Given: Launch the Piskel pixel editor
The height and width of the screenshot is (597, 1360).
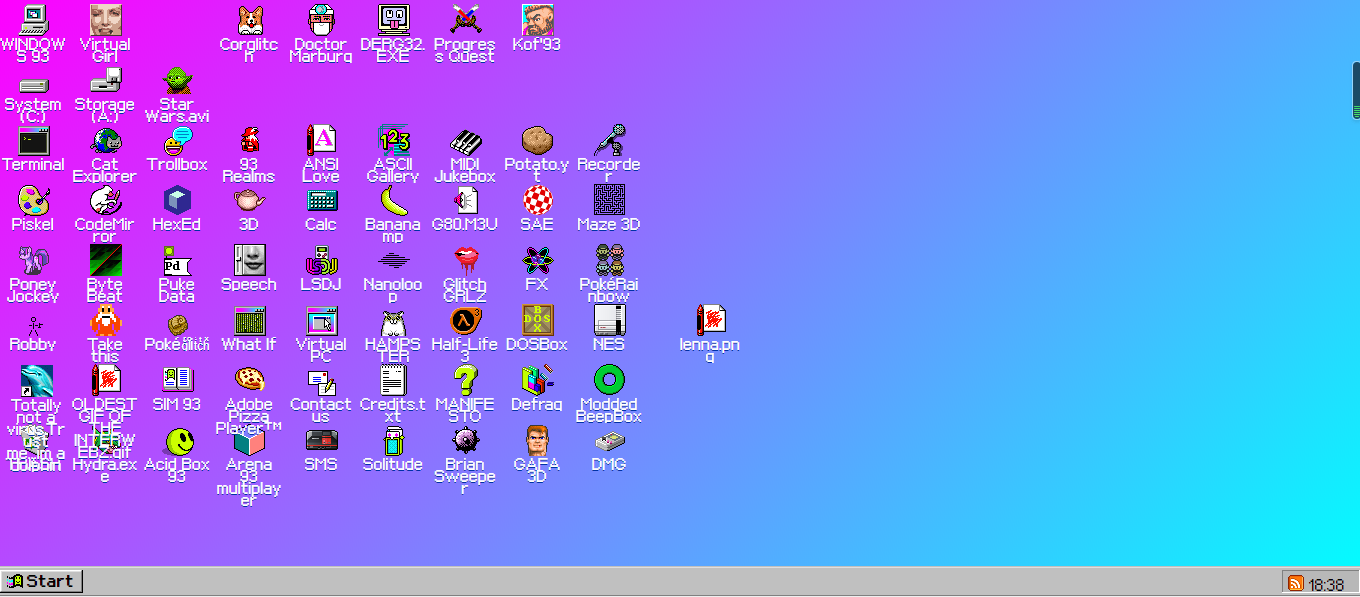Looking at the screenshot, I should [33, 200].
